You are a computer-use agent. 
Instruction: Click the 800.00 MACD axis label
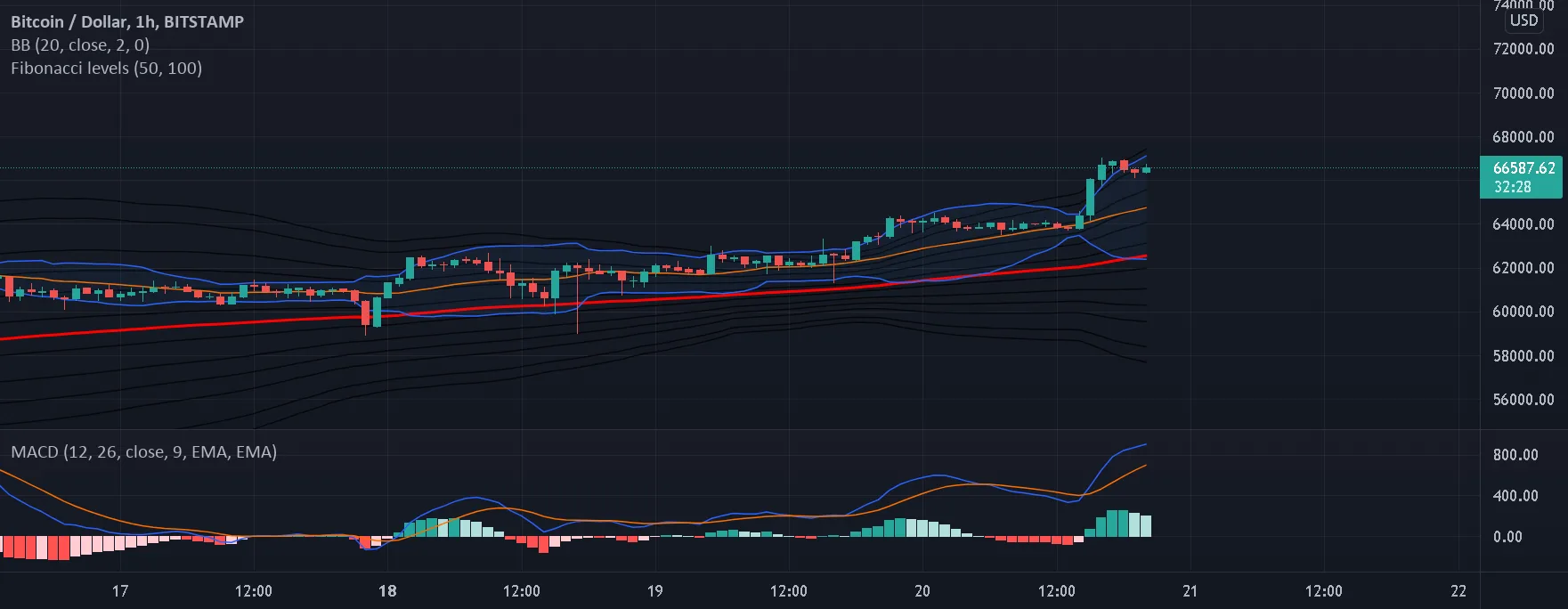(1515, 454)
